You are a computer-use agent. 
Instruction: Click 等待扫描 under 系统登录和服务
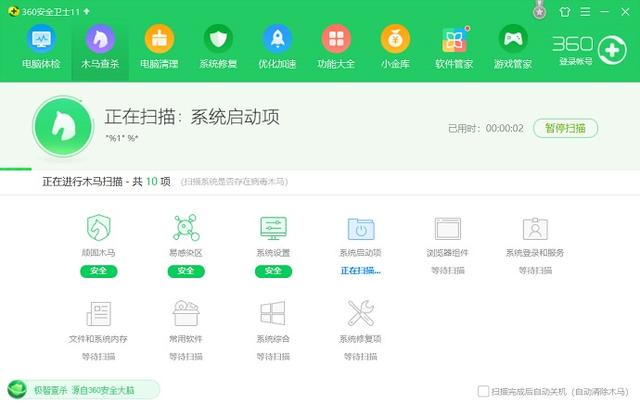pyautogui.click(x=535, y=270)
